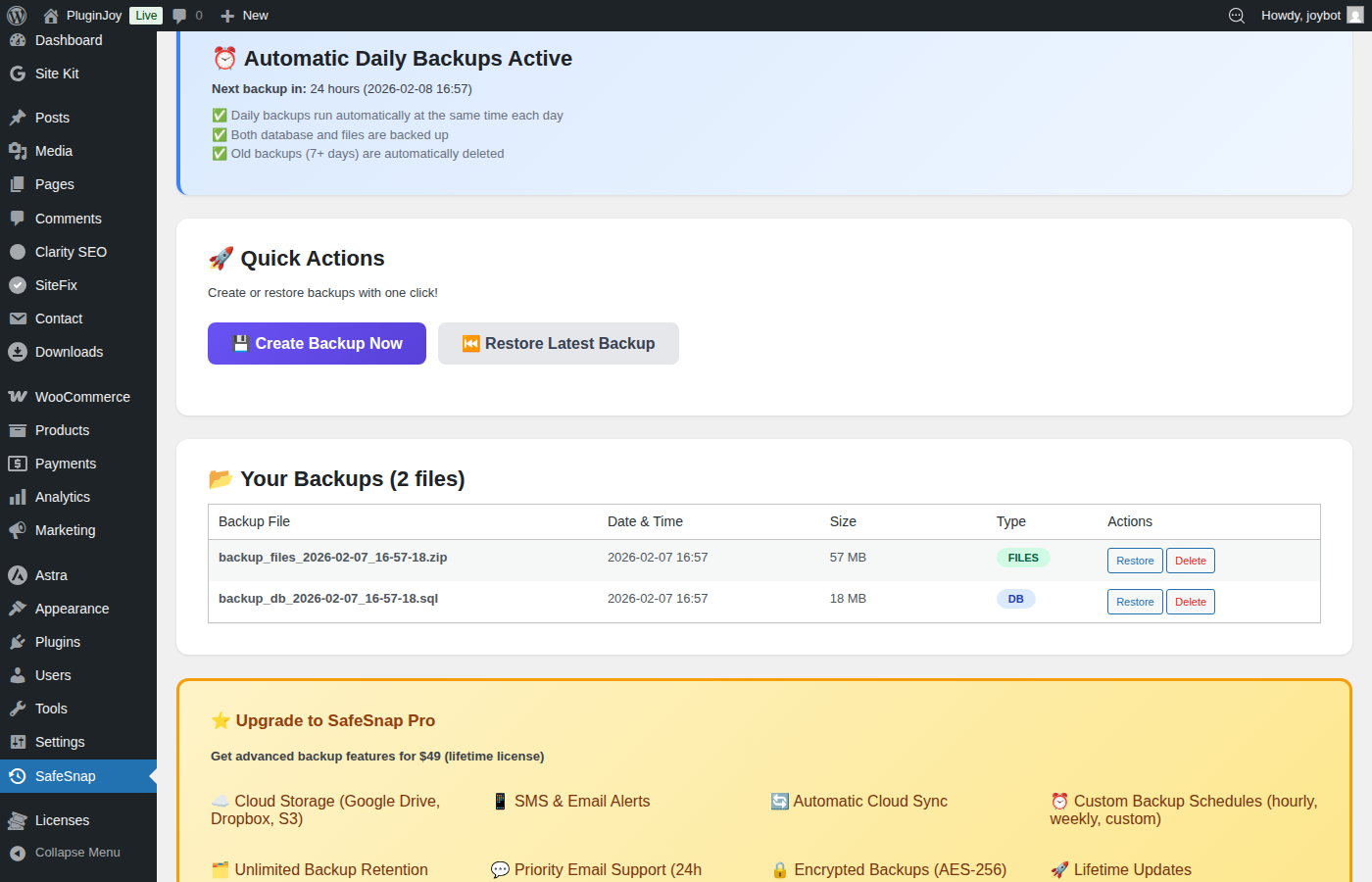Select the Plugins menu label
This screenshot has width=1372, height=882.
point(58,642)
